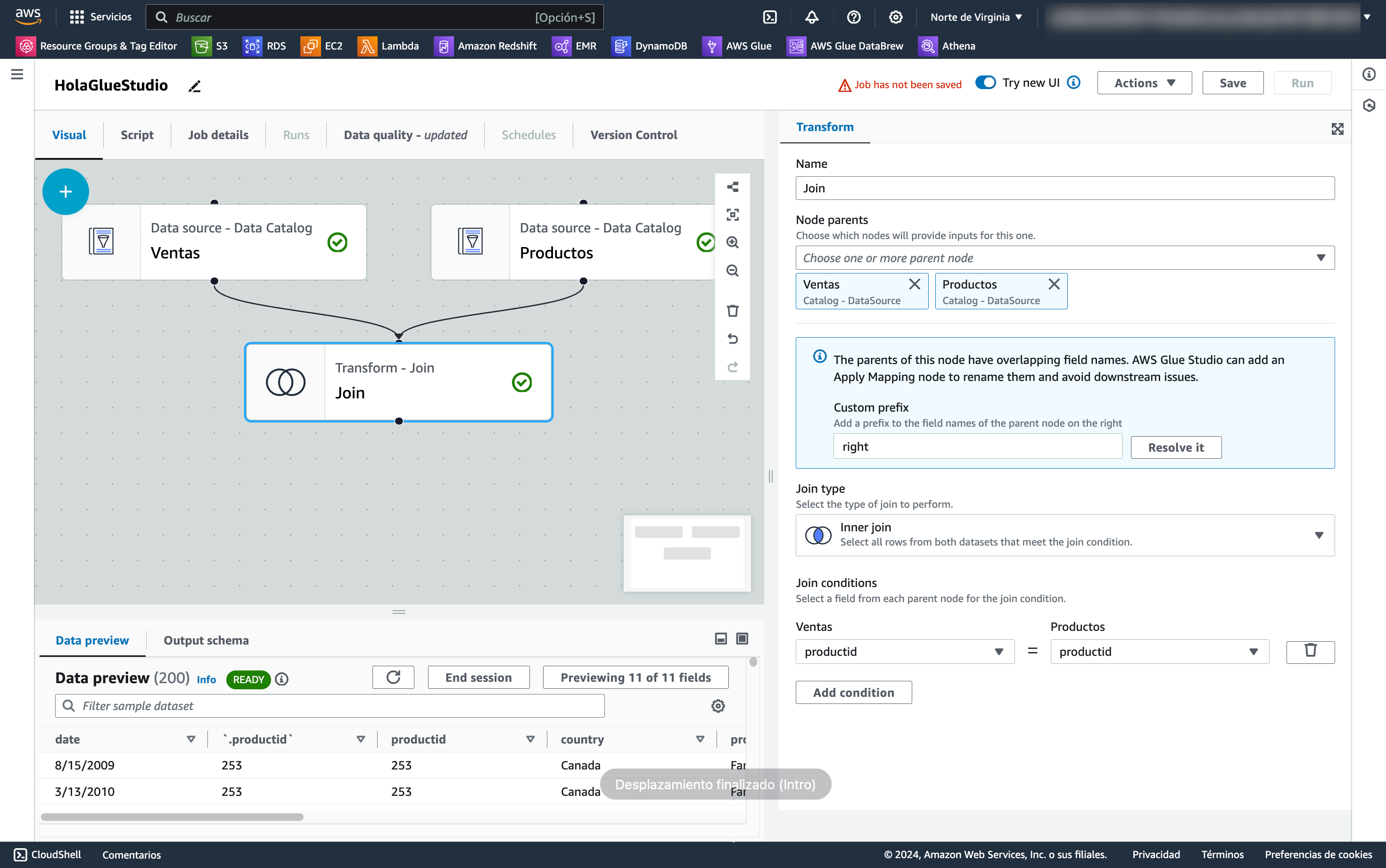
Task: Click the canvas minimap thumbnail
Action: tap(687, 554)
